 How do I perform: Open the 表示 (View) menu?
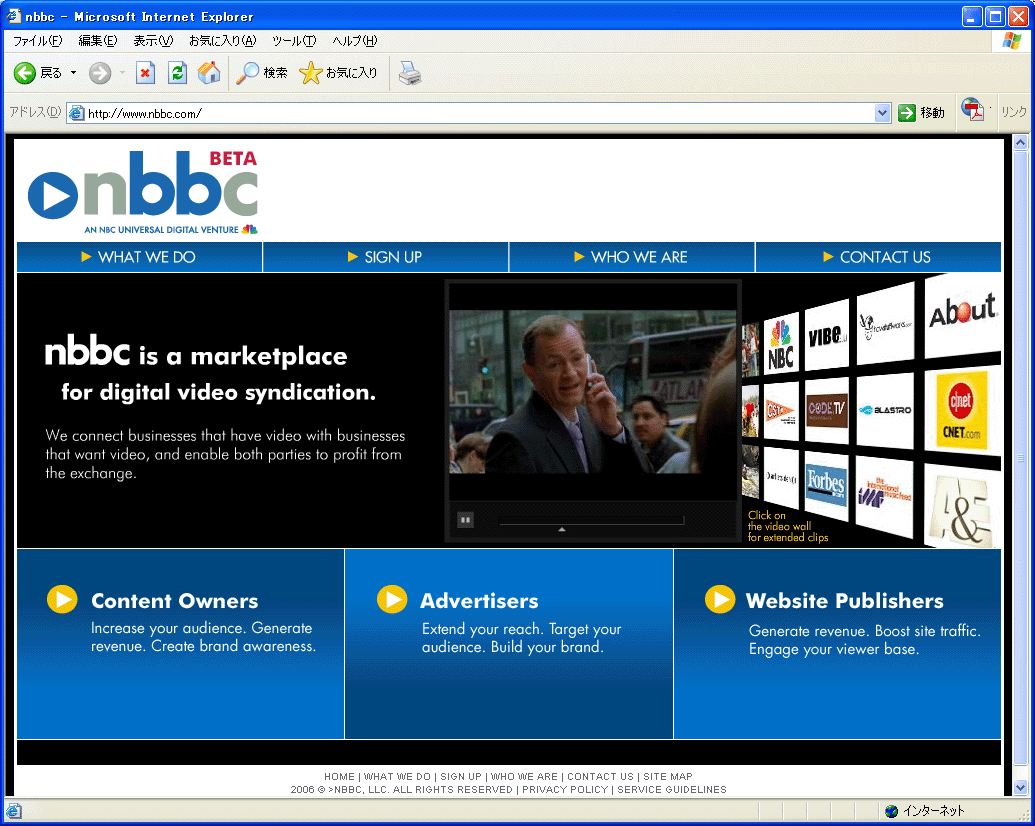point(153,41)
